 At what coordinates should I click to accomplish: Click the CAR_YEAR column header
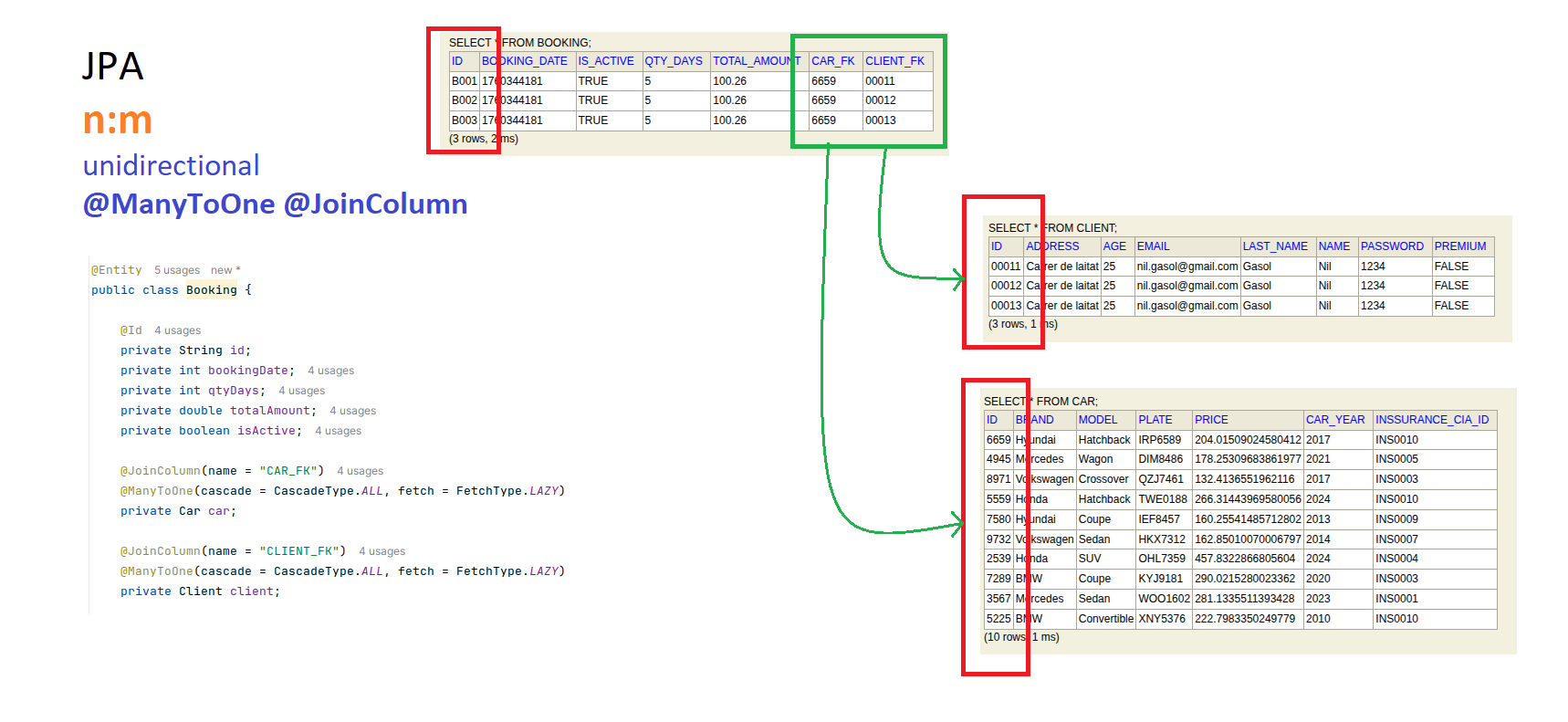(x=1334, y=420)
